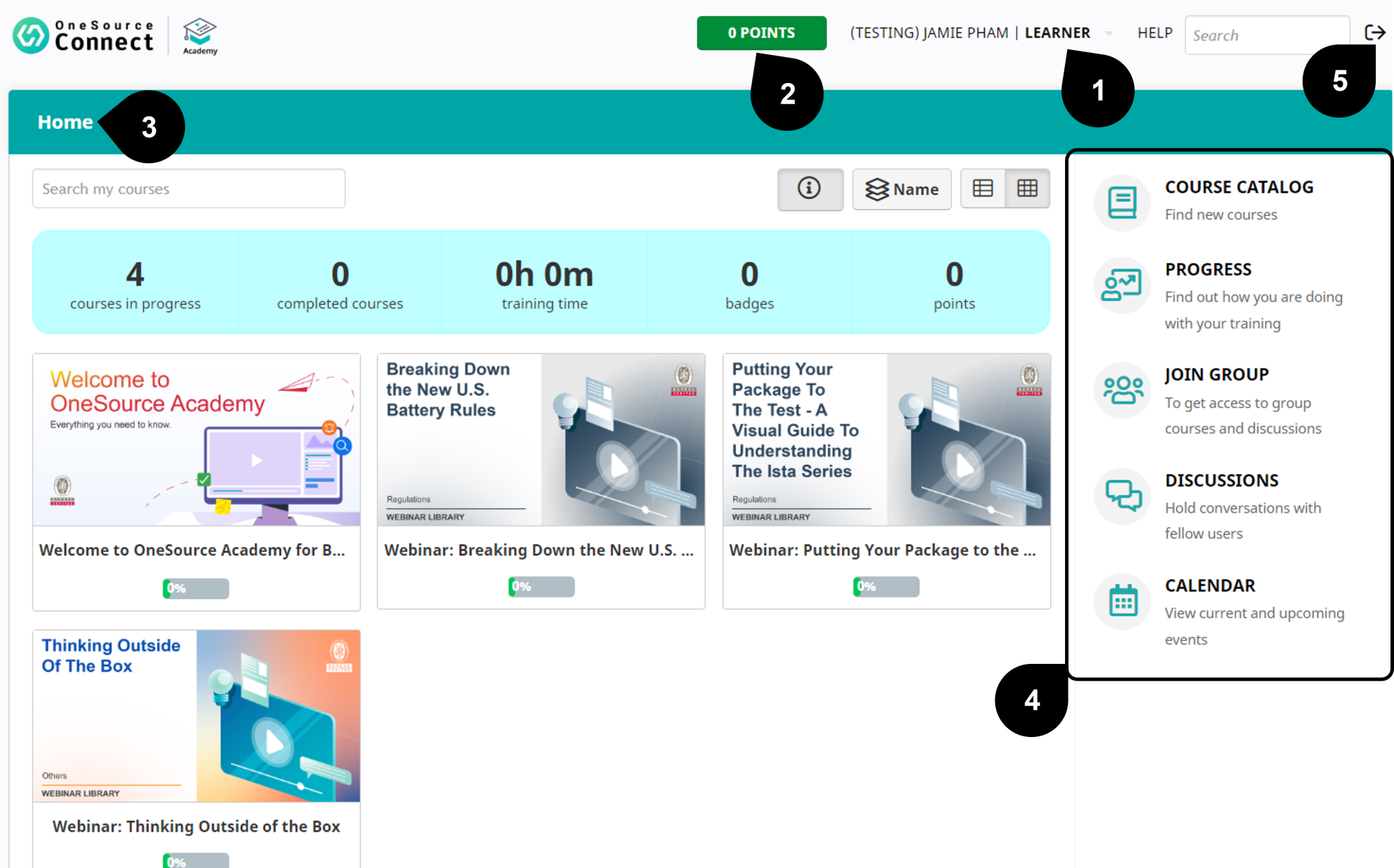
Task: Open the Help menu item
Action: coord(1154,33)
